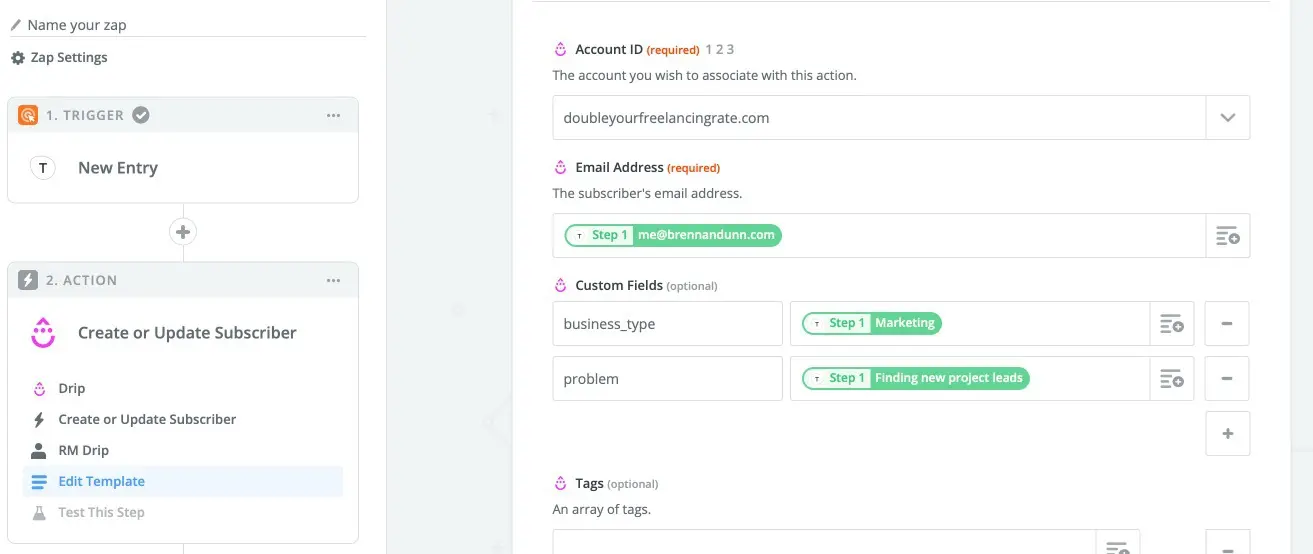Go to Edit Template step

(183, 481)
